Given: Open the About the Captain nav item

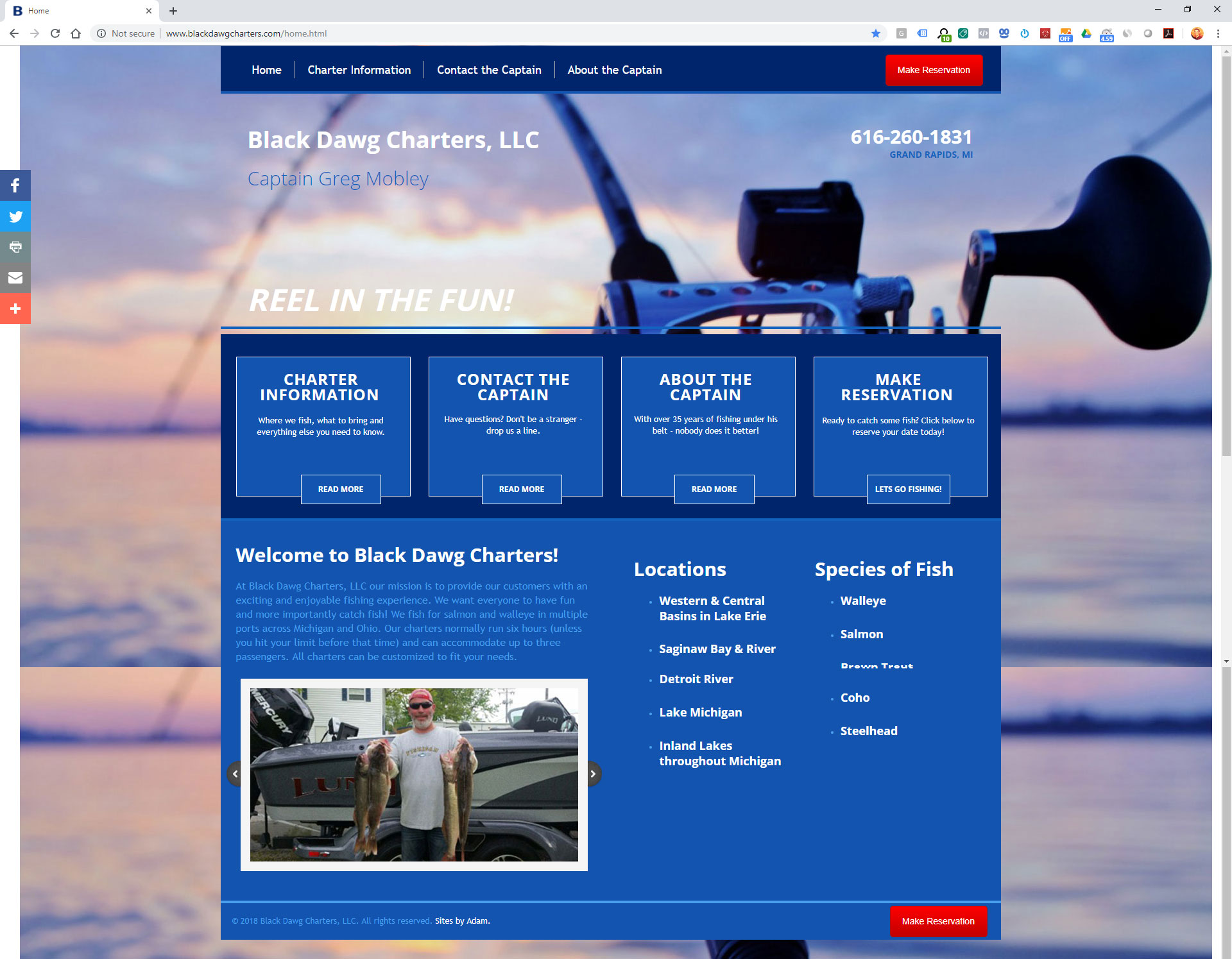Looking at the screenshot, I should [614, 70].
